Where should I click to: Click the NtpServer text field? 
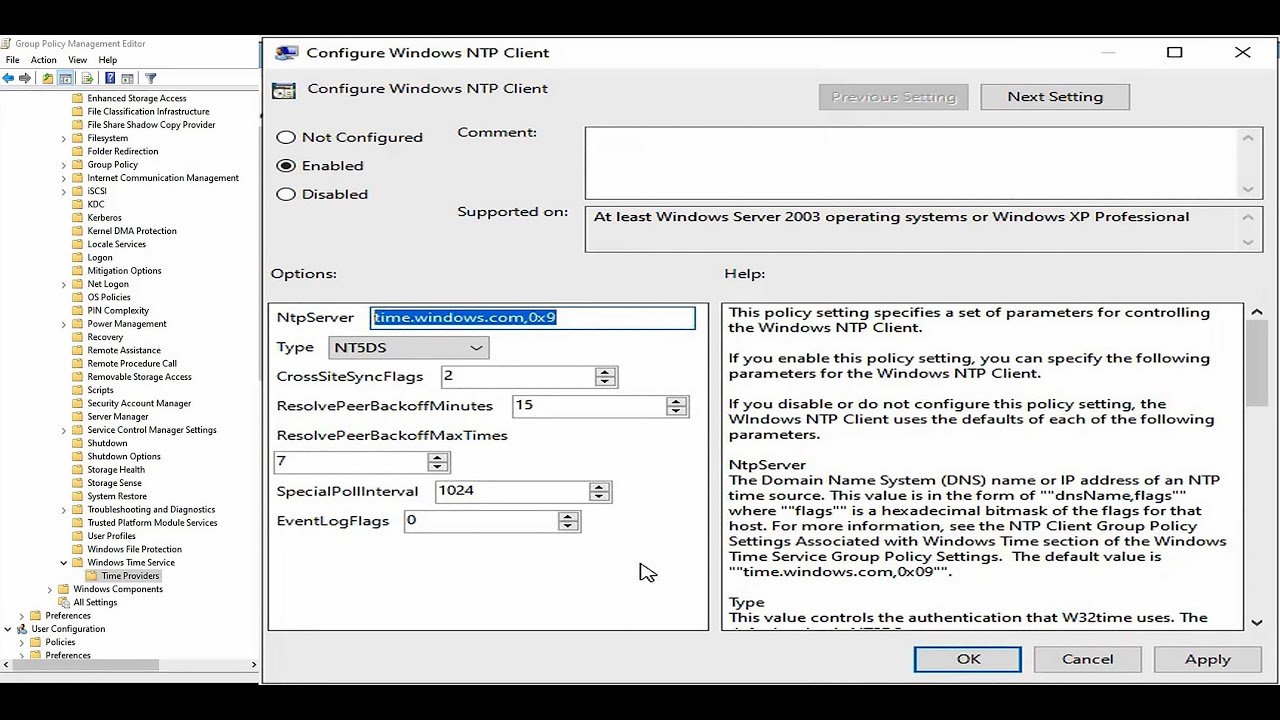(533, 317)
